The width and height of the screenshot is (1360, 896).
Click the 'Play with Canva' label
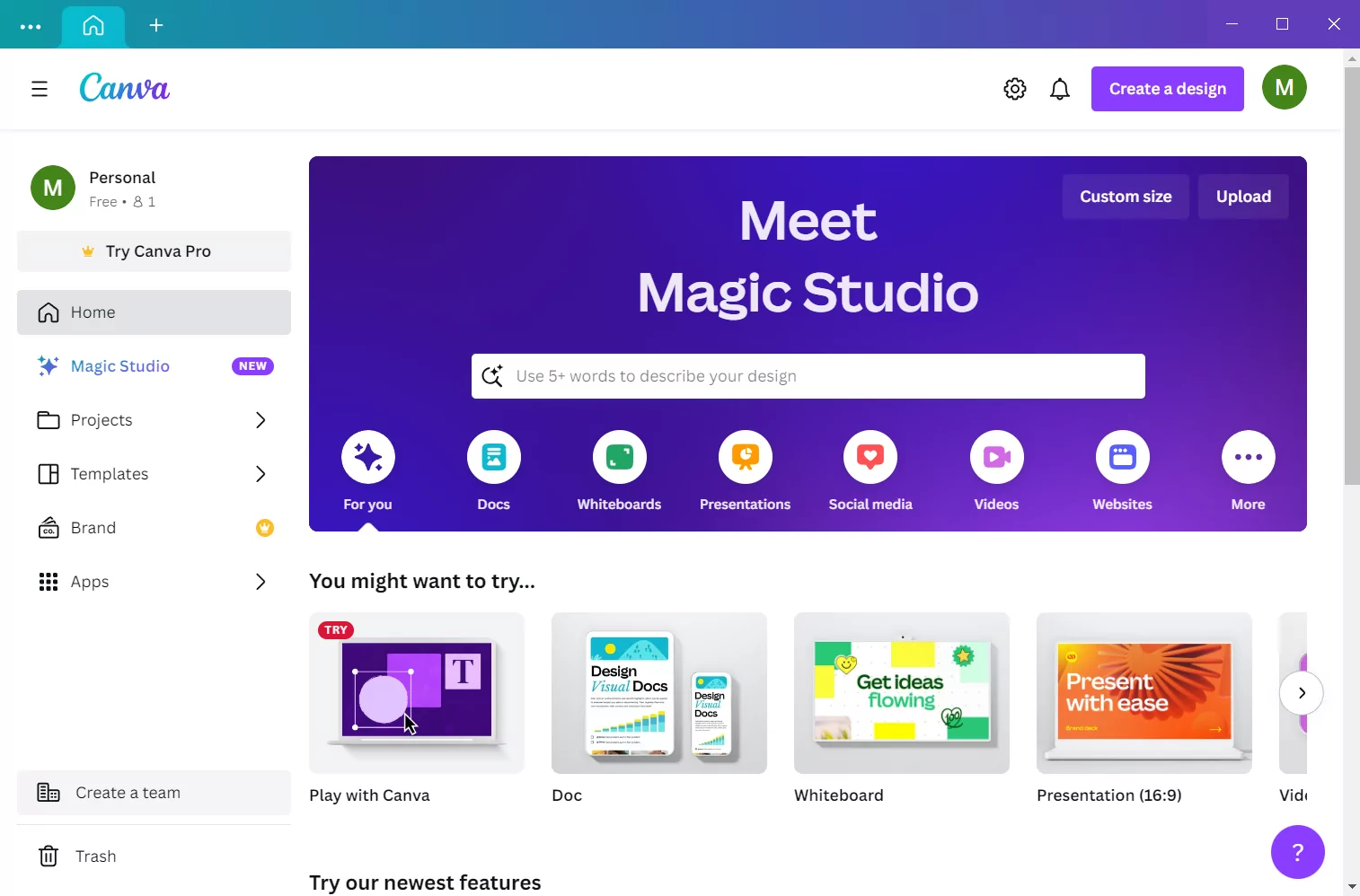point(369,795)
